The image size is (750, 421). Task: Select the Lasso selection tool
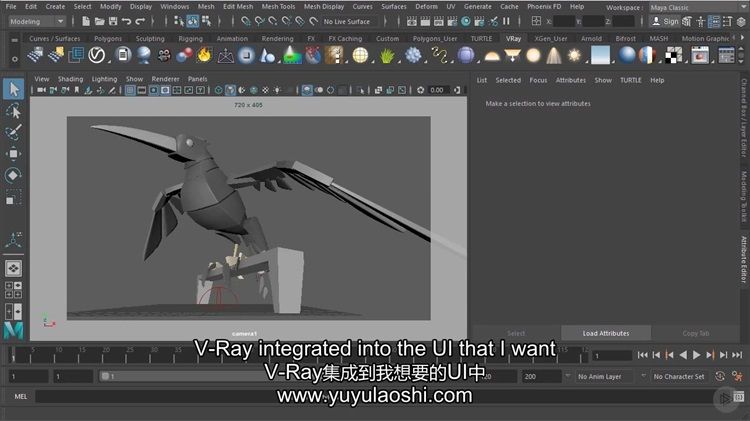[x=13, y=111]
